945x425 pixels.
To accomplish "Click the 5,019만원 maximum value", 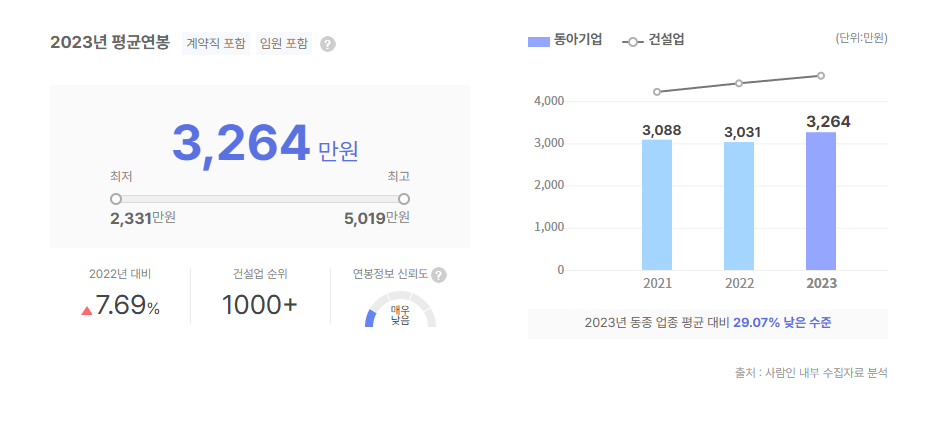I will click(x=377, y=218).
